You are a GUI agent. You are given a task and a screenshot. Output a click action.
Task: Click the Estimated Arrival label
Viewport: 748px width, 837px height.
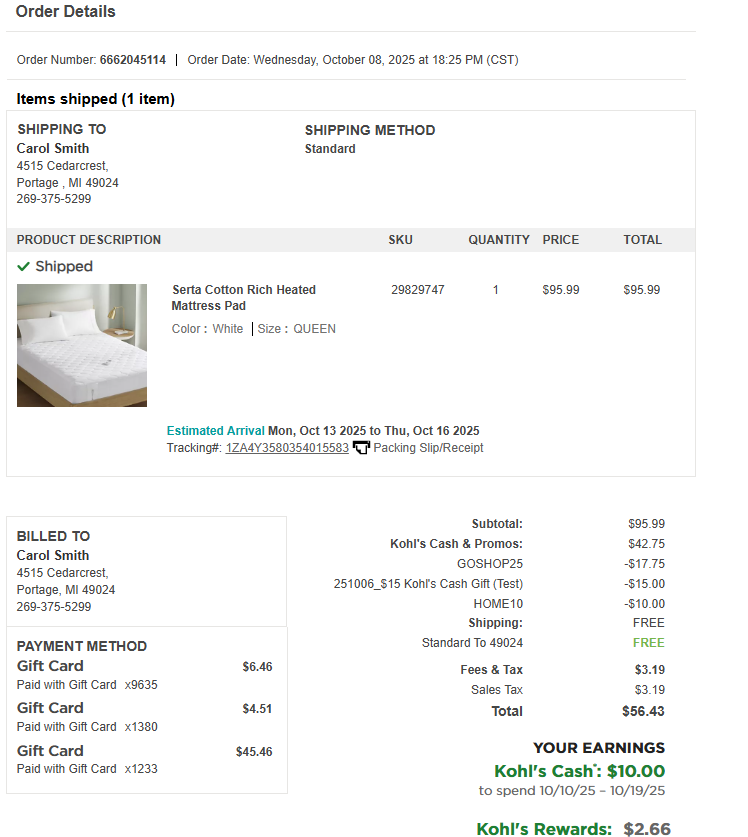coord(216,431)
